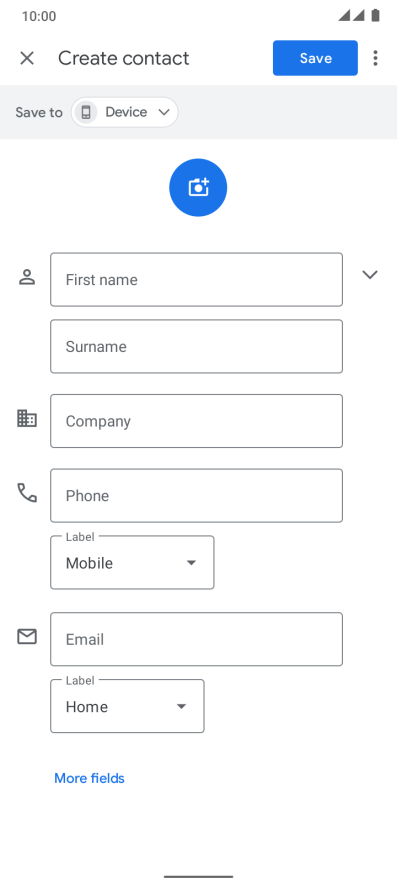The image size is (397, 884).
Task: Select the Email input field
Action: 196,639
